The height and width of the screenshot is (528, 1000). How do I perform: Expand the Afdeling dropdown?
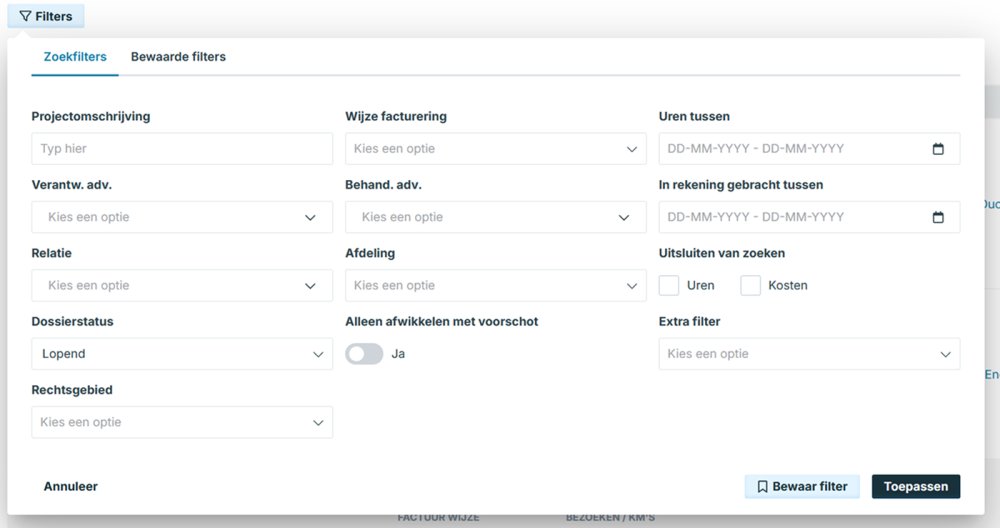495,286
